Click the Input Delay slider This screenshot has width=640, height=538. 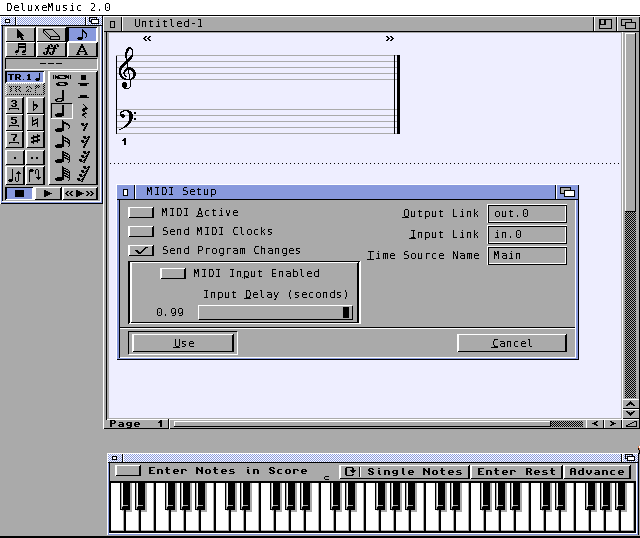coord(276,313)
